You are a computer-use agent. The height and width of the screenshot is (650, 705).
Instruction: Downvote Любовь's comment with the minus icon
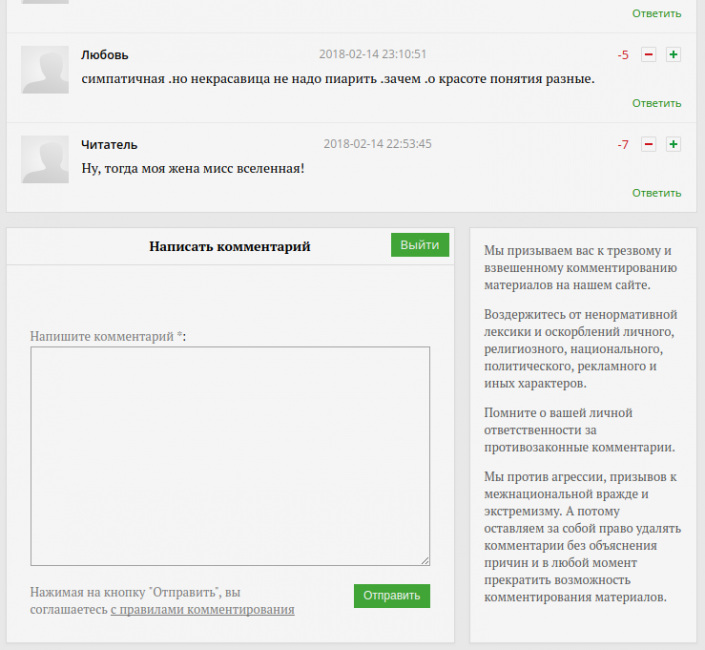click(648, 55)
